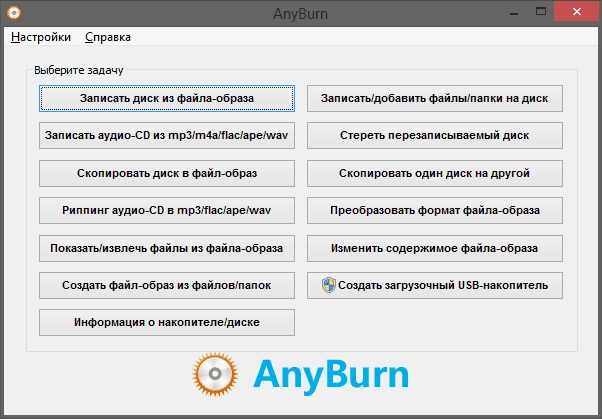Close the AnyBurn window
The height and width of the screenshot is (419, 602).
coord(576,12)
